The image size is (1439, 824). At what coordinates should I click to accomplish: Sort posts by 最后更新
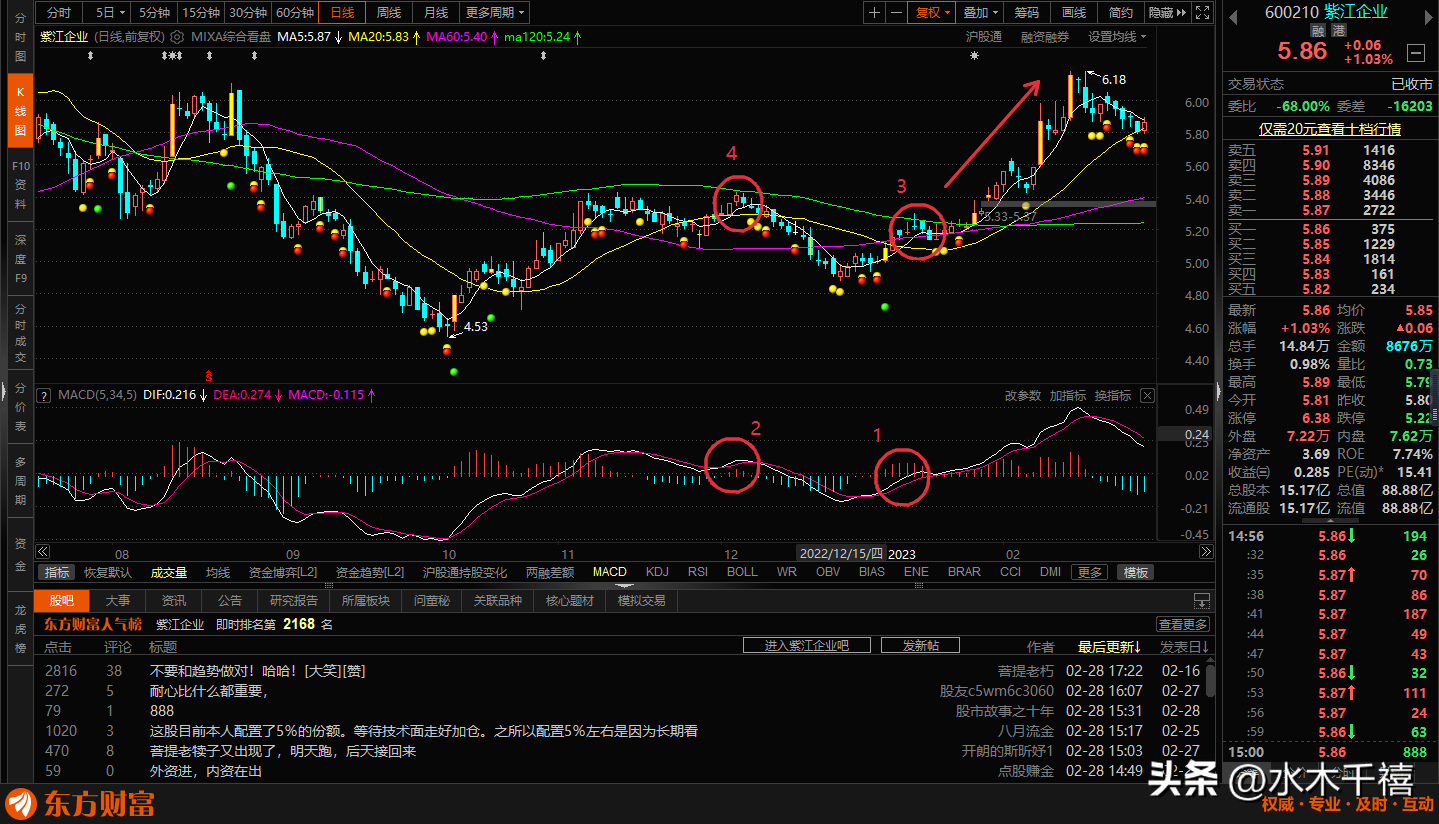tap(1110, 647)
